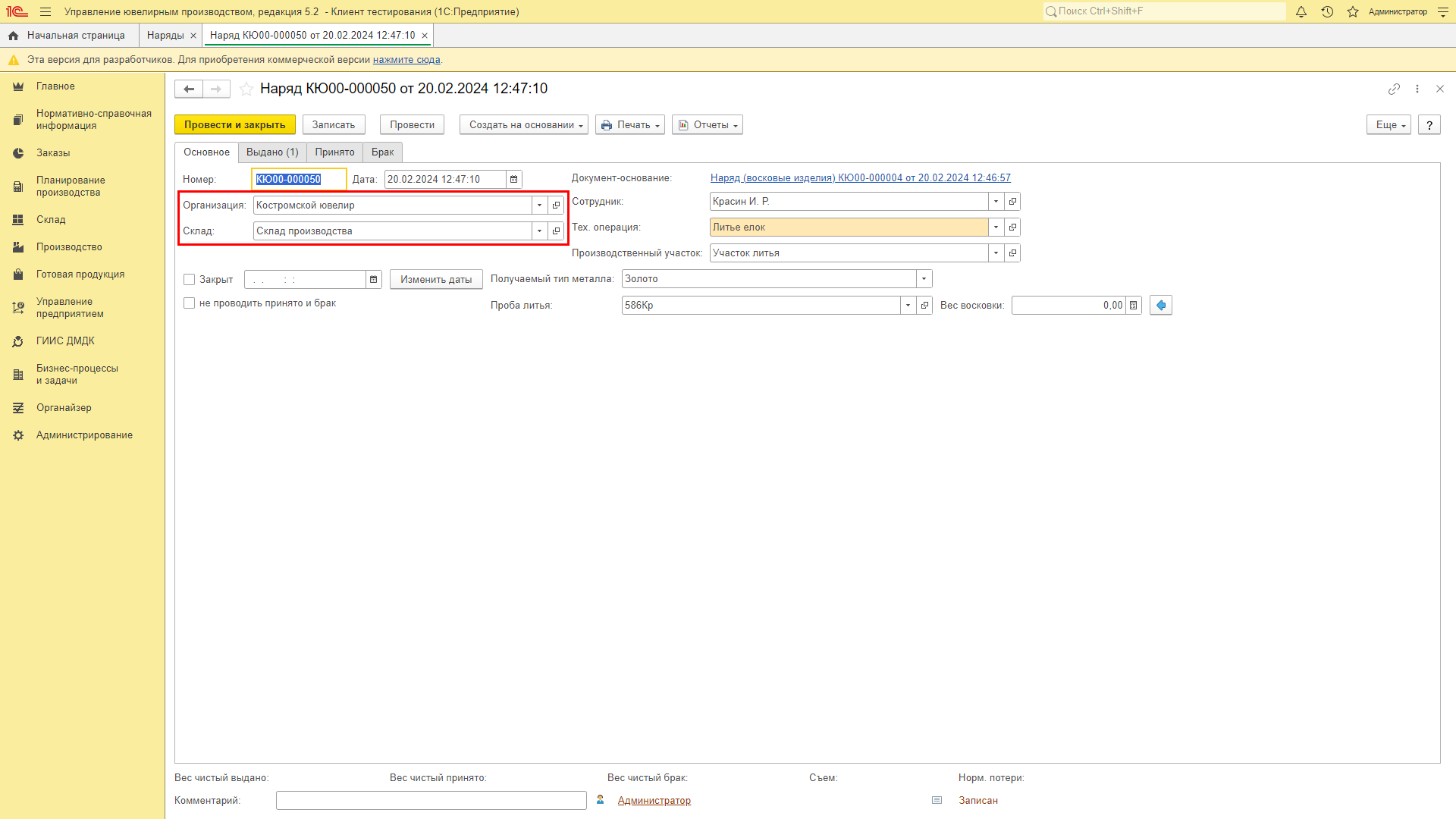Close the Наряд КЮ00-000050 window tab
The height and width of the screenshot is (819, 1456).
point(425,36)
